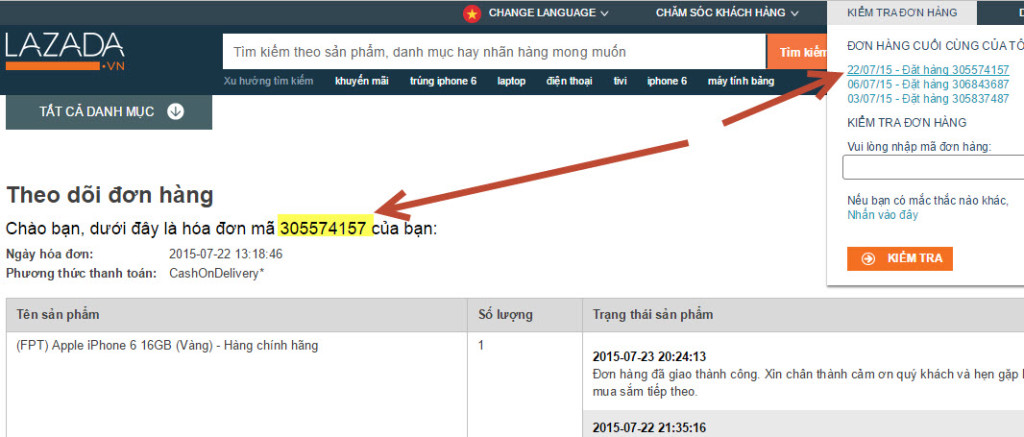The height and width of the screenshot is (437, 1024).
Task: Select the tivi trending search
Action: click(x=620, y=81)
